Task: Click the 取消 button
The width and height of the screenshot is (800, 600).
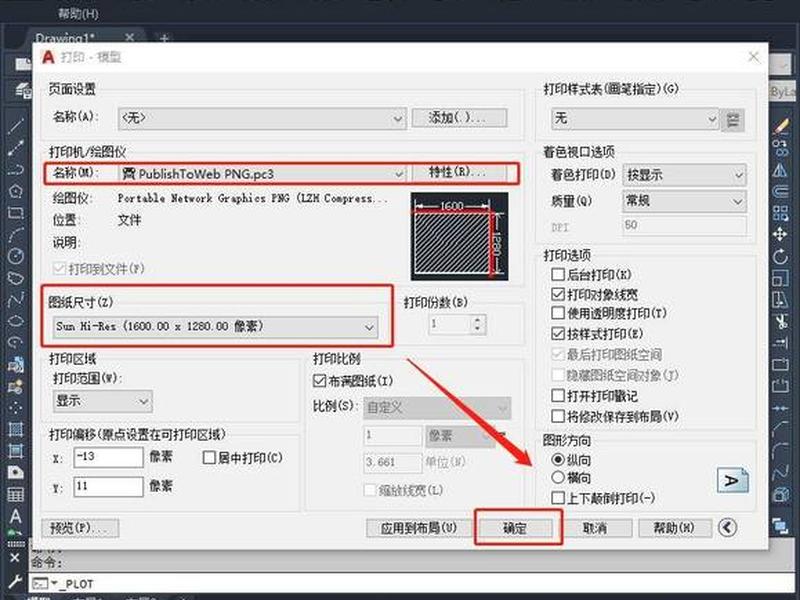Action: [595, 528]
